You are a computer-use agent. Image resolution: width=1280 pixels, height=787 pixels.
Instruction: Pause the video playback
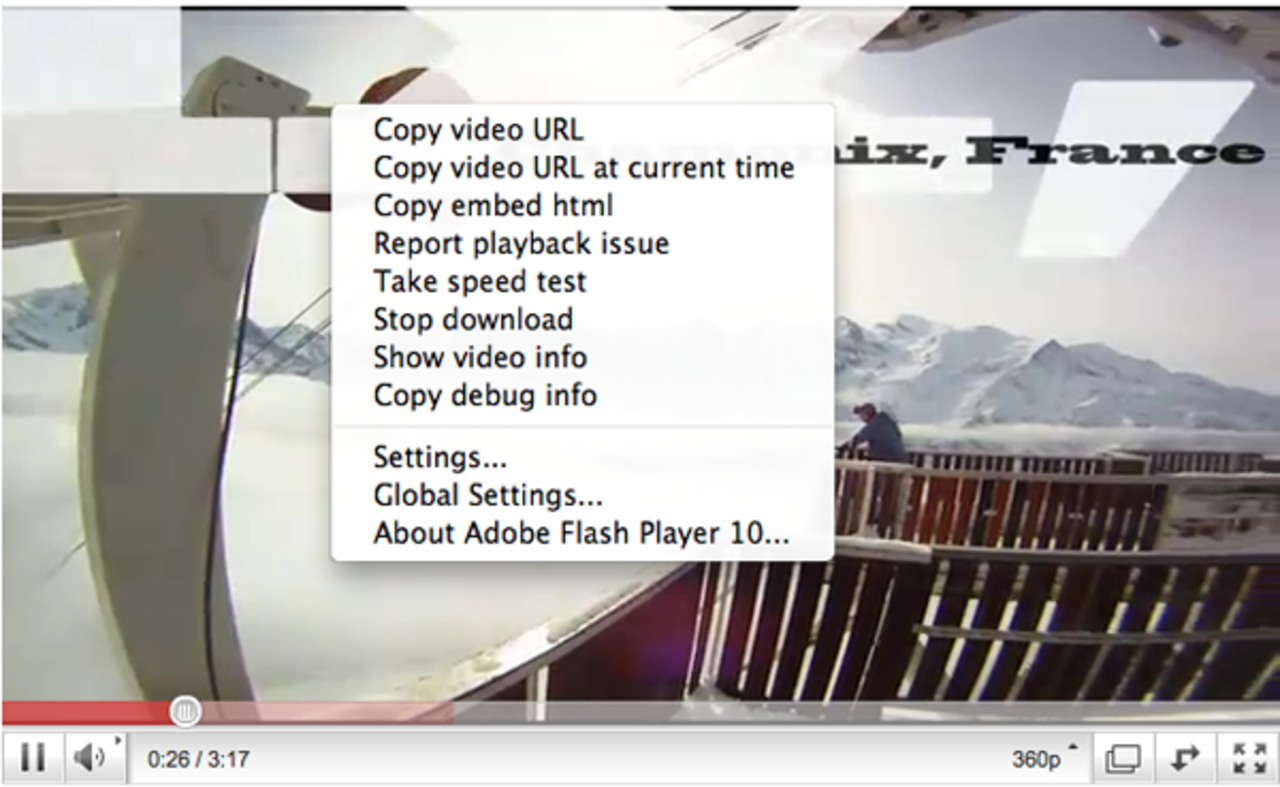[x=33, y=758]
